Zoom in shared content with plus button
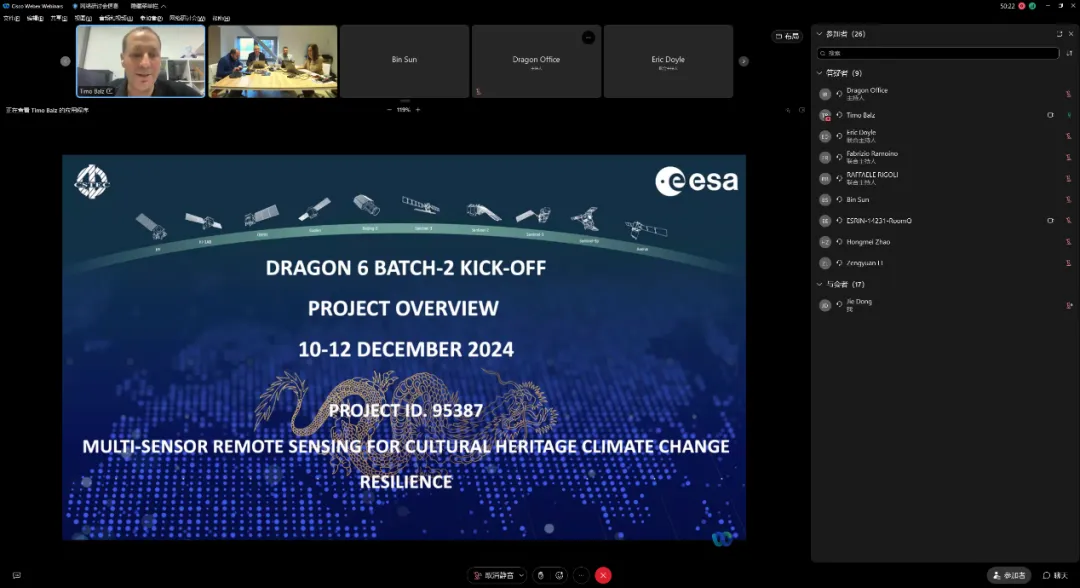The image size is (1080, 588). [420, 110]
